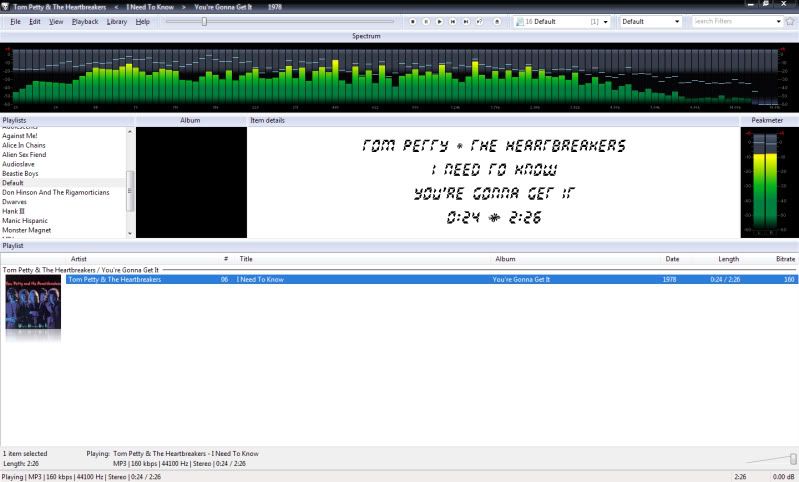Open the Playback menu
Image resolution: width=799 pixels, height=482 pixels.
85,21
